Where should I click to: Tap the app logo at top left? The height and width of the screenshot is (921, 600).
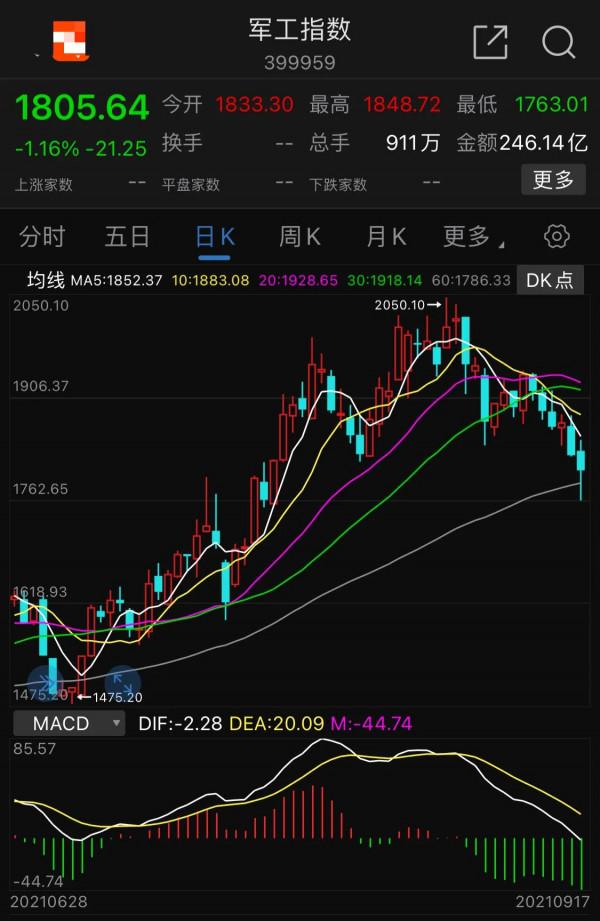[70, 42]
